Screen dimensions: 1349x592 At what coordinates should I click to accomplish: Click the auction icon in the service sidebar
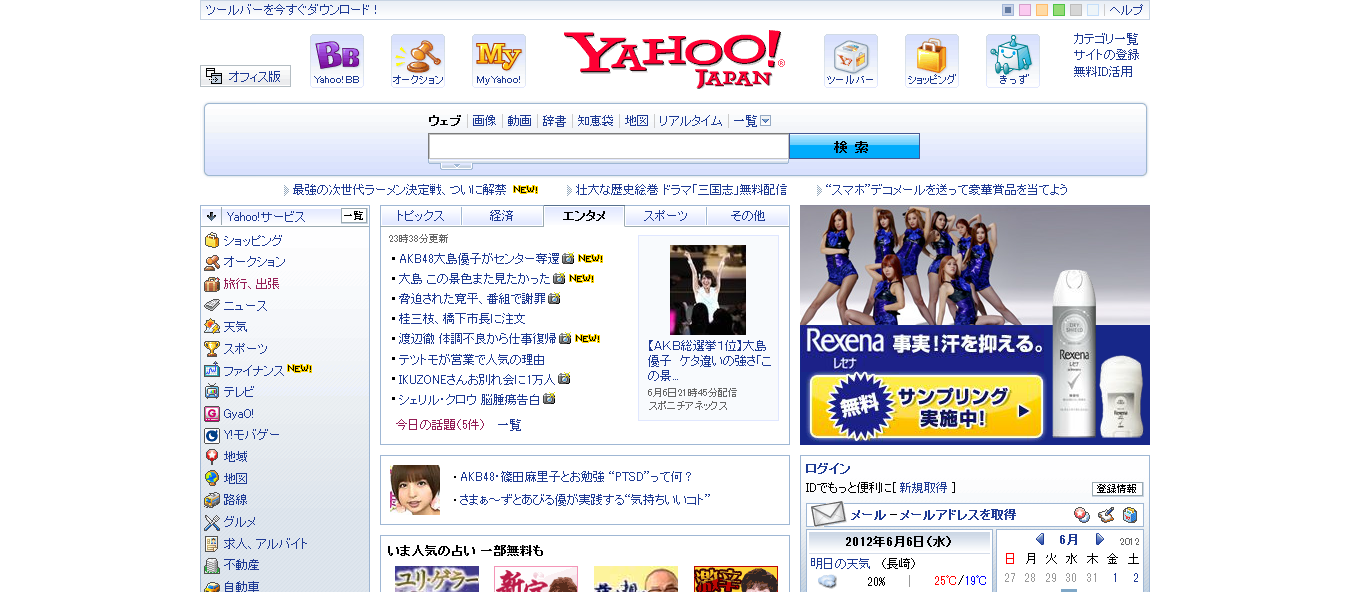[x=212, y=262]
